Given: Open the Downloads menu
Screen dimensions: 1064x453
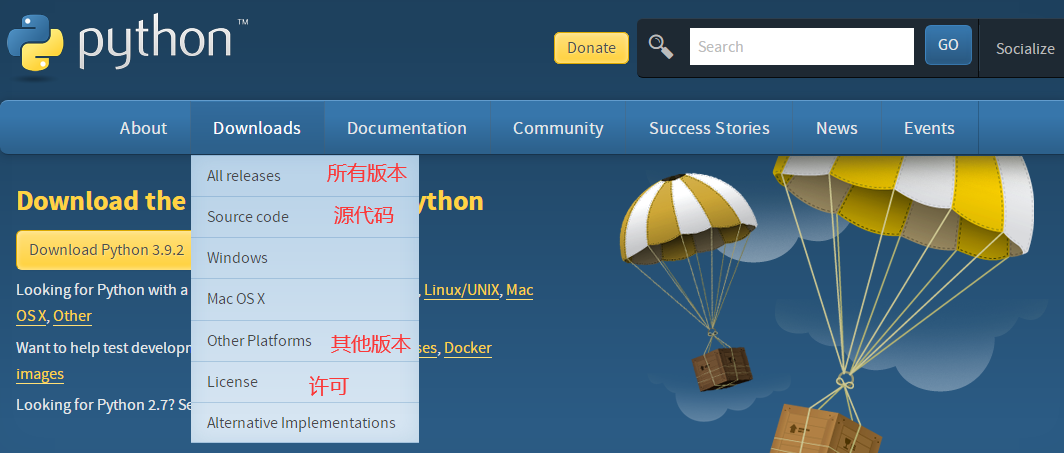Looking at the screenshot, I should tap(256, 128).
